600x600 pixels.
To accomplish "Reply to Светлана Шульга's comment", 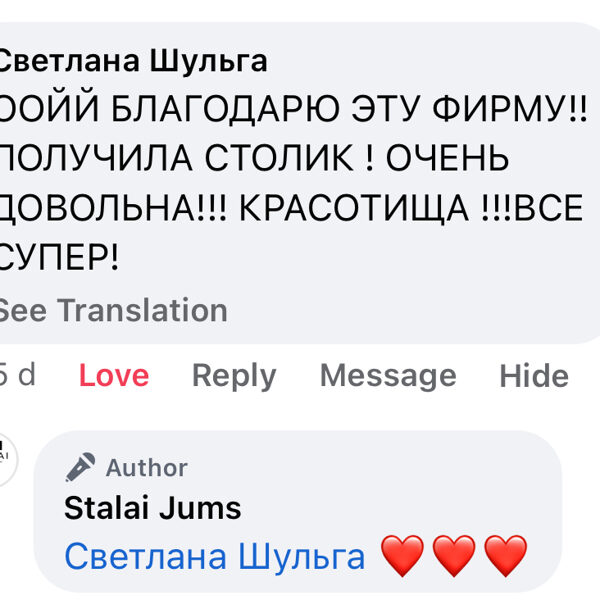I will coord(234,376).
